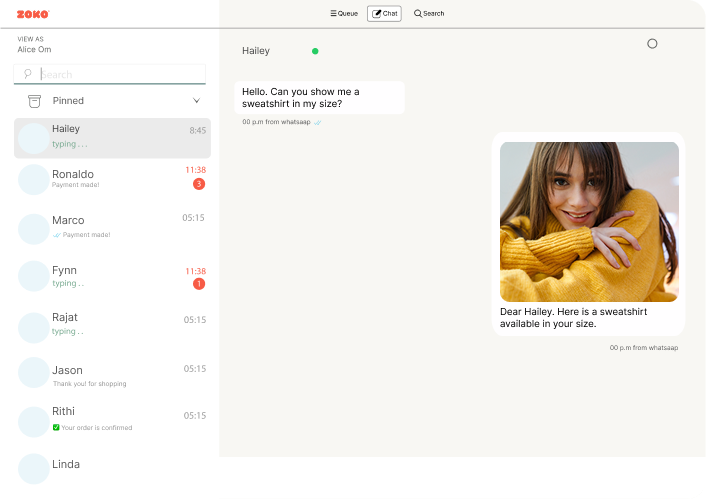Click the 8:45 timestamp on Hailey row
The width and height of the screenshot is (706, 499).
tap(198, 131)
